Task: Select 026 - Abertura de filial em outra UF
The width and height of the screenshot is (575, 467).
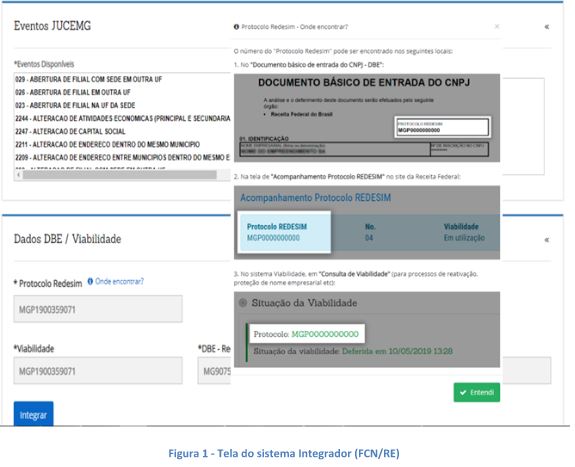Action: [x=73, y=92]
